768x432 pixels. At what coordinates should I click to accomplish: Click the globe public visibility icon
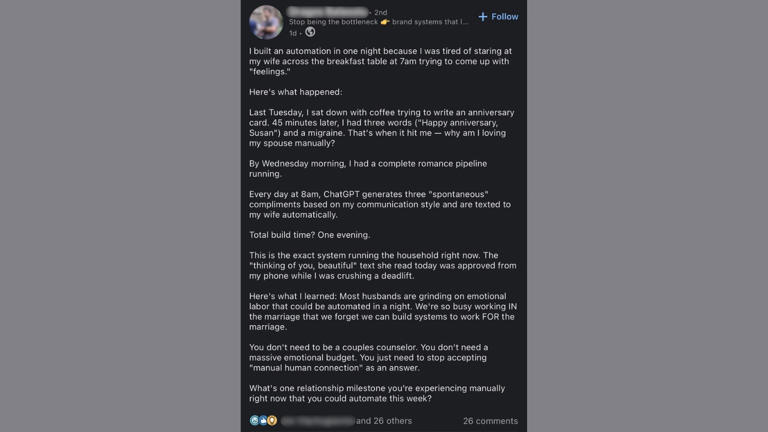(x=310, y=33)
